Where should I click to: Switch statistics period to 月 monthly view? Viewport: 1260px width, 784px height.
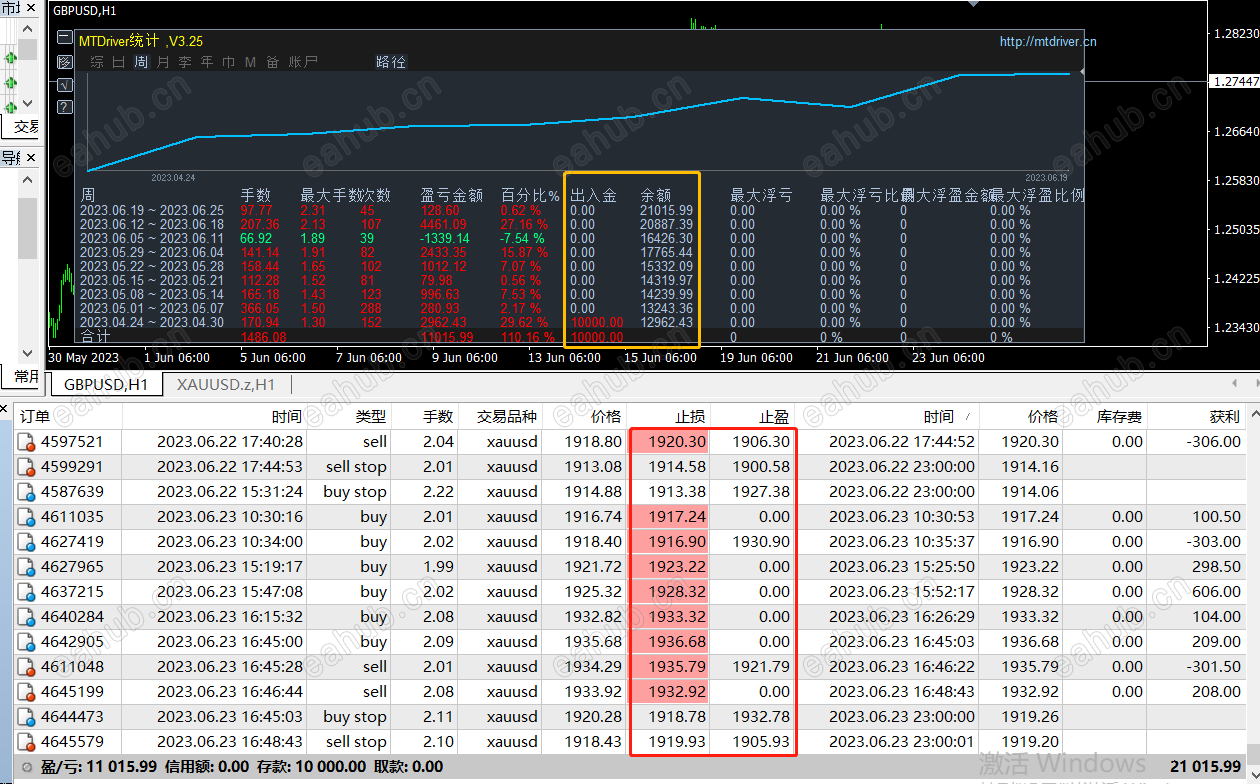tap(162, 61)
